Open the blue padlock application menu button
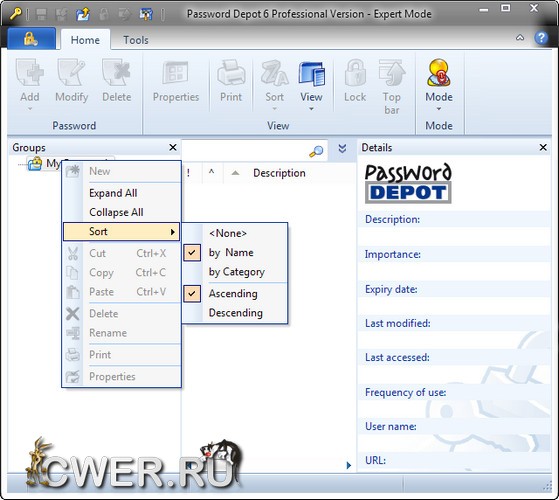This screenshot has width=559, height=500. (31, 38)
